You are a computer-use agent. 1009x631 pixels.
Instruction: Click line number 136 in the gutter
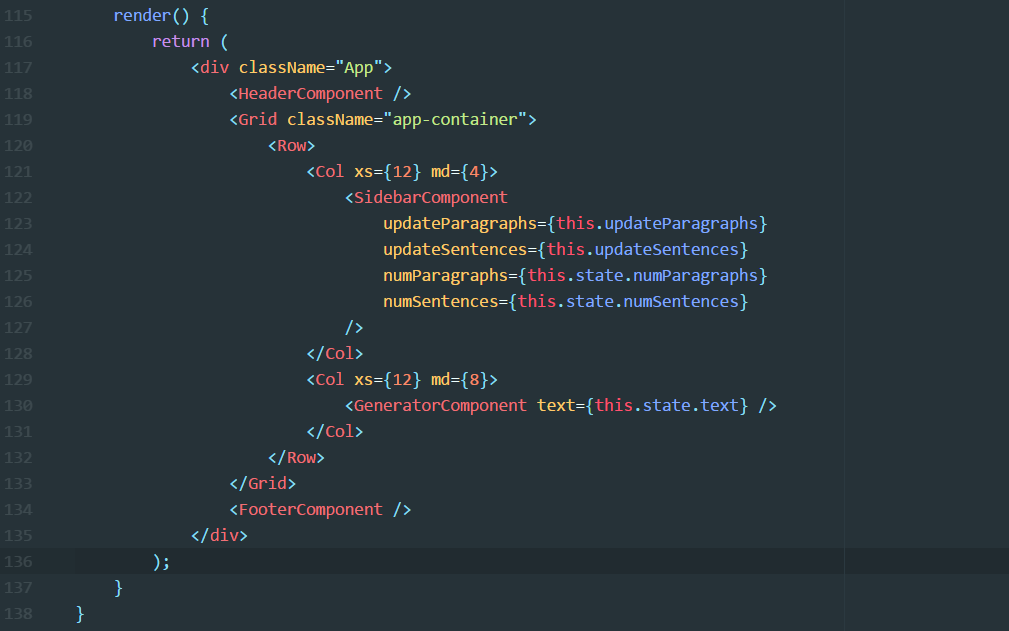point(19,561)
